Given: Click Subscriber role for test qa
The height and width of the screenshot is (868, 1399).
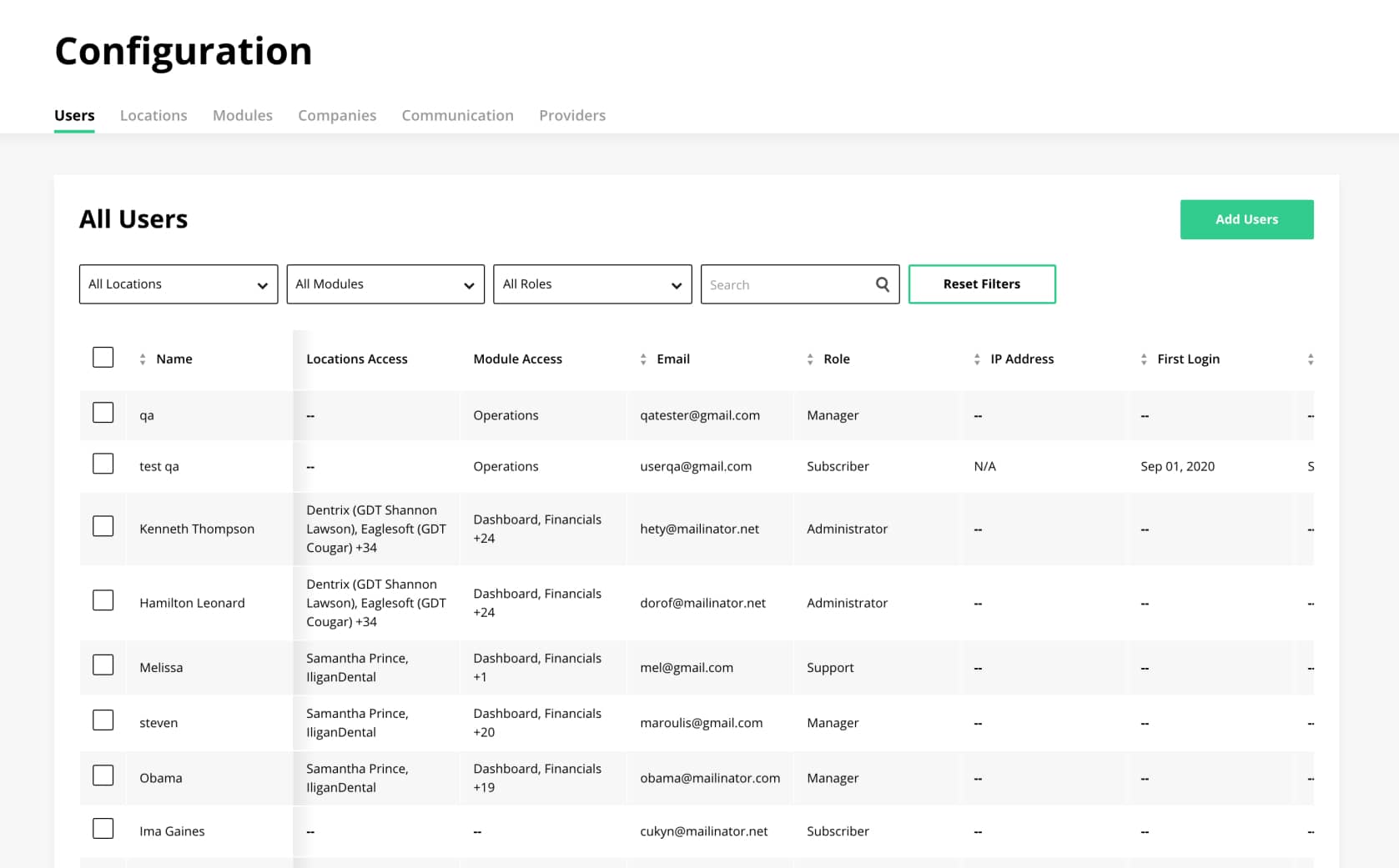Looking at the screenshot, I should click(838, 466).
